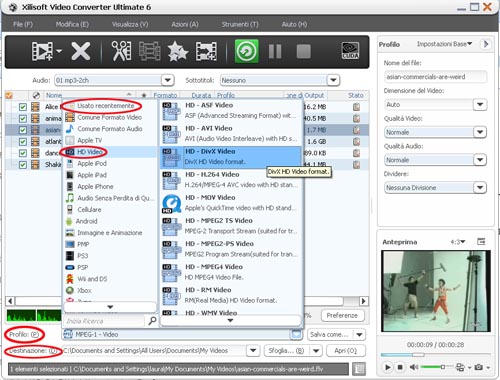Open the Clip scissors tool

[x=121, y=51]
